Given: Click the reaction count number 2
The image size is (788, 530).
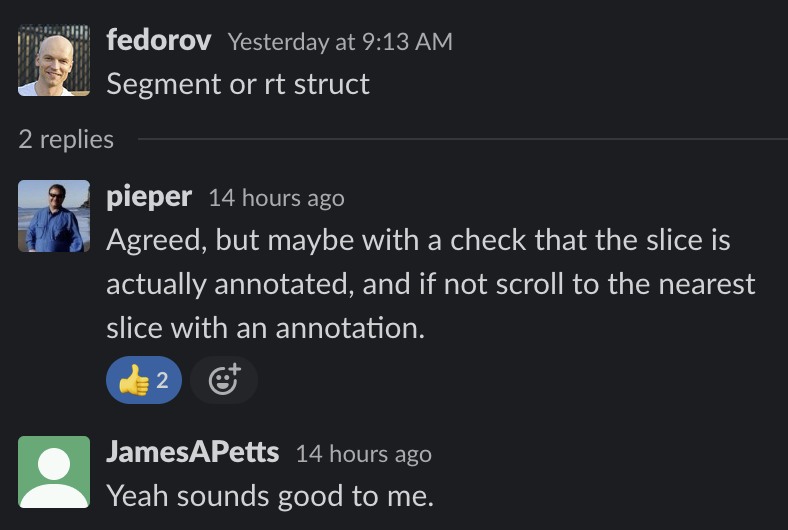Looking at the screenshot, I should point(162,380).
